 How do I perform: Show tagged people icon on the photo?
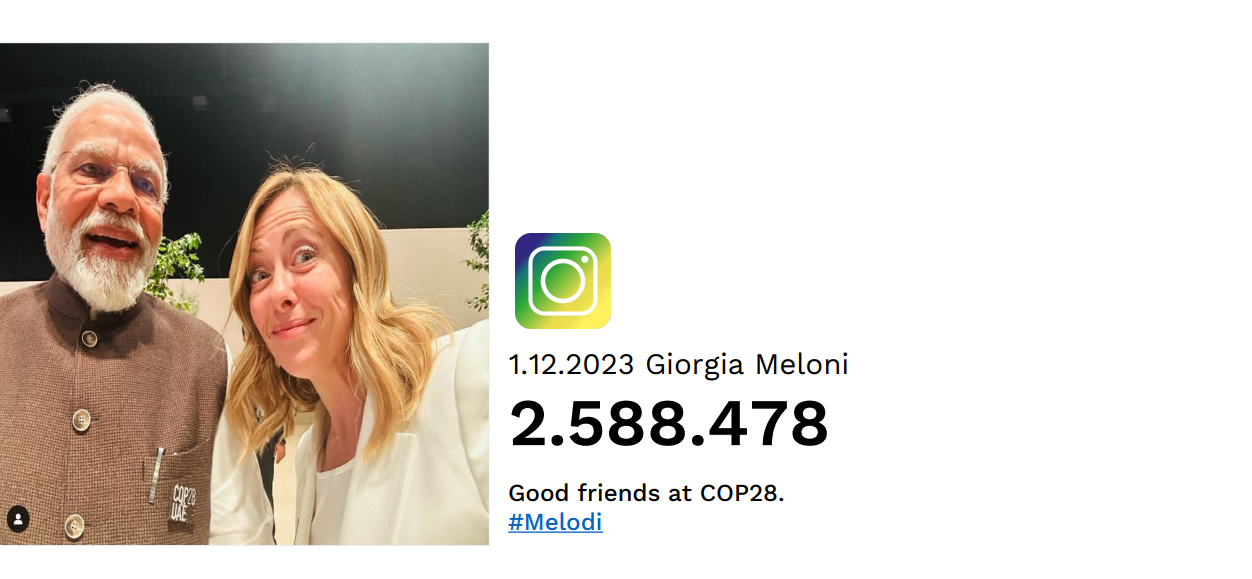(18, 519)
